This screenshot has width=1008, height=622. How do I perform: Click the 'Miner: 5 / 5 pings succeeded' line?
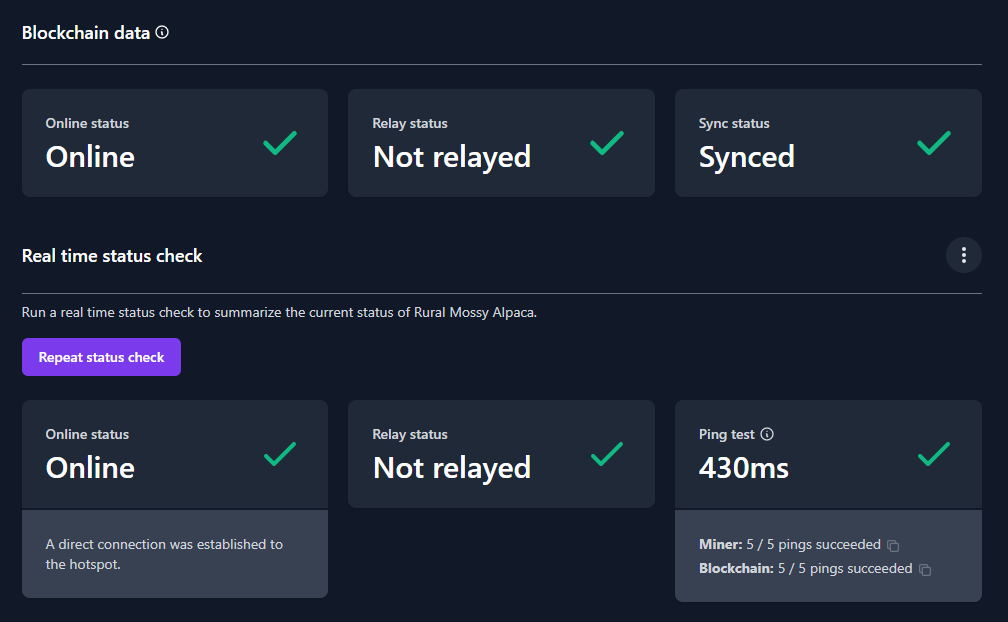(x=789, y=544)
